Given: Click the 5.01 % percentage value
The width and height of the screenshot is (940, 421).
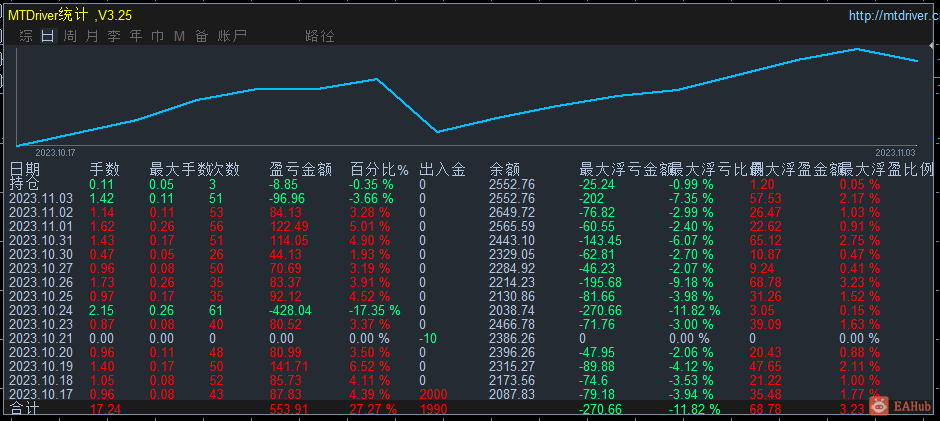Looking at the screenshot, I should pos(370,226).
